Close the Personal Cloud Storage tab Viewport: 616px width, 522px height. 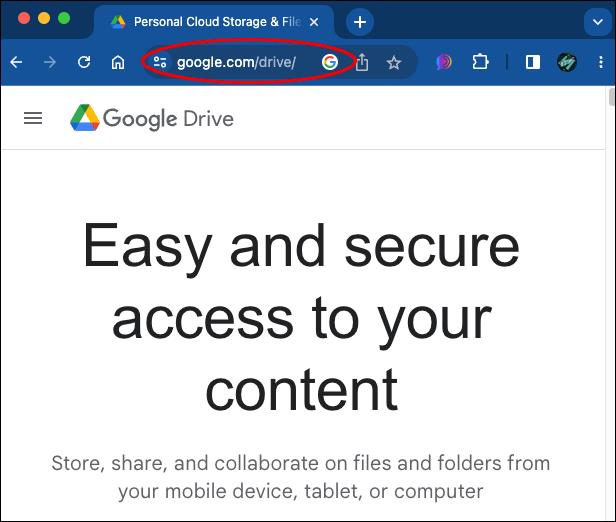coord(314,22)
